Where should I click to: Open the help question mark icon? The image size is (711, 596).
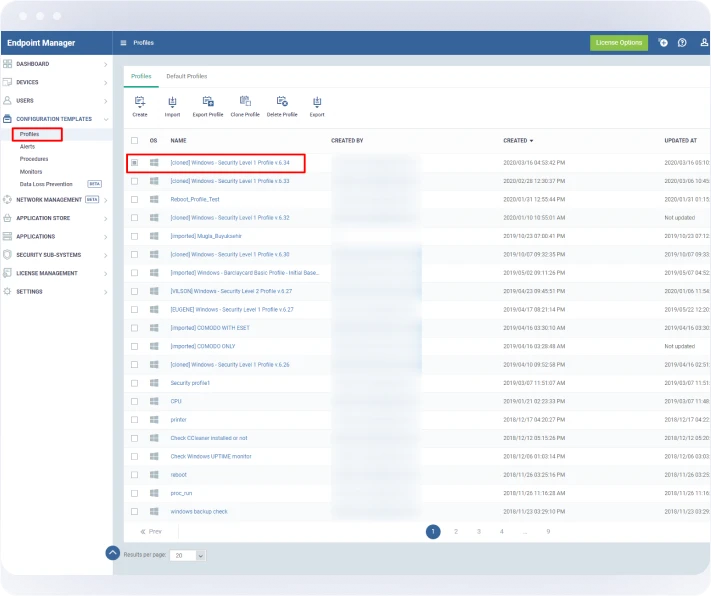pos(682,43)
